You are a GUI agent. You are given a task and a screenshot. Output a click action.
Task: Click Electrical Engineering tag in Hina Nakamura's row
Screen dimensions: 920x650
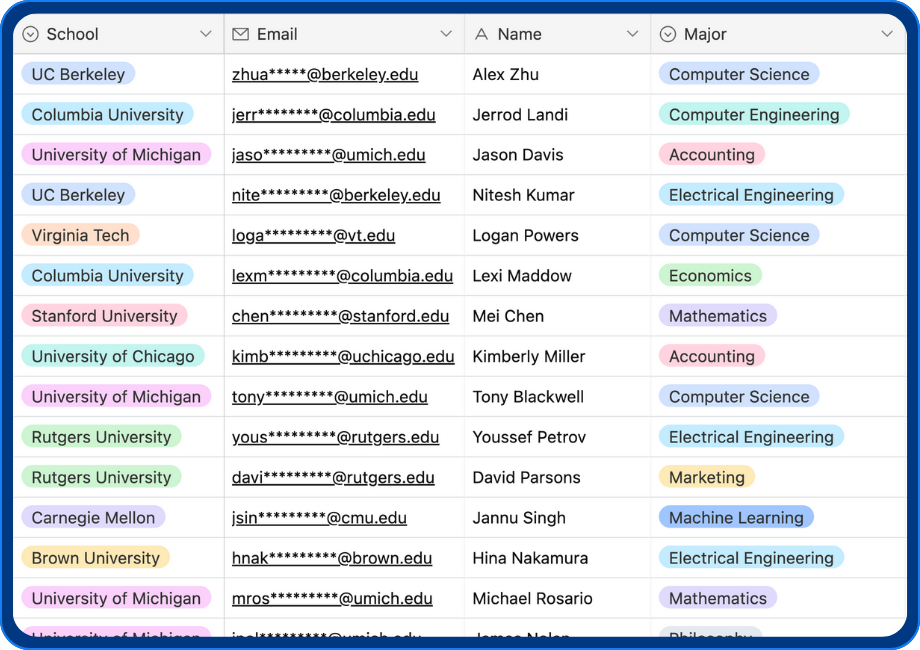(752, 558)
